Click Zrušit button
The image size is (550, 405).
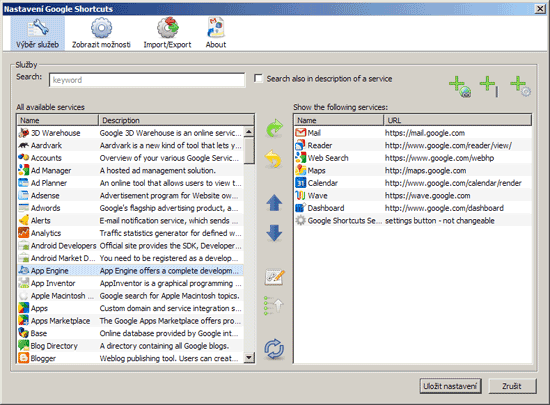512,386
